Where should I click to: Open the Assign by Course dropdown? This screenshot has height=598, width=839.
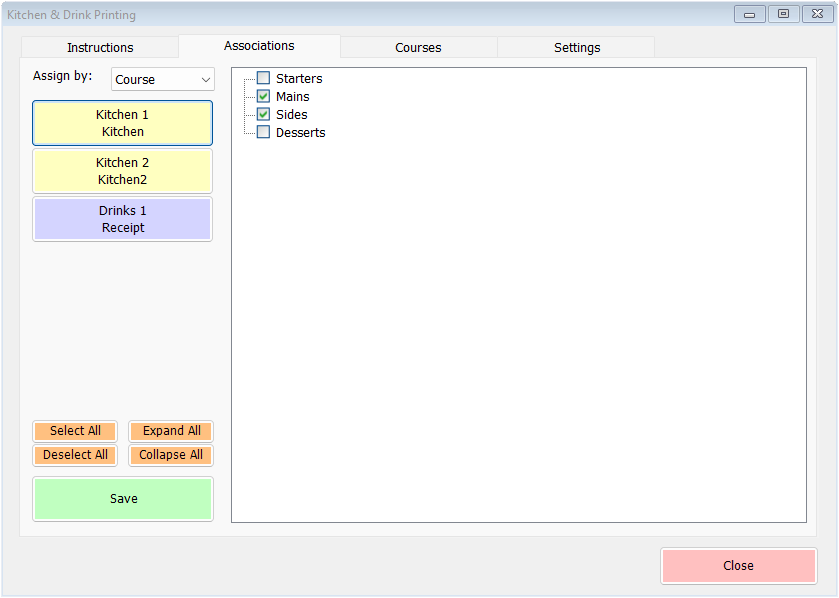coord(163,79)
